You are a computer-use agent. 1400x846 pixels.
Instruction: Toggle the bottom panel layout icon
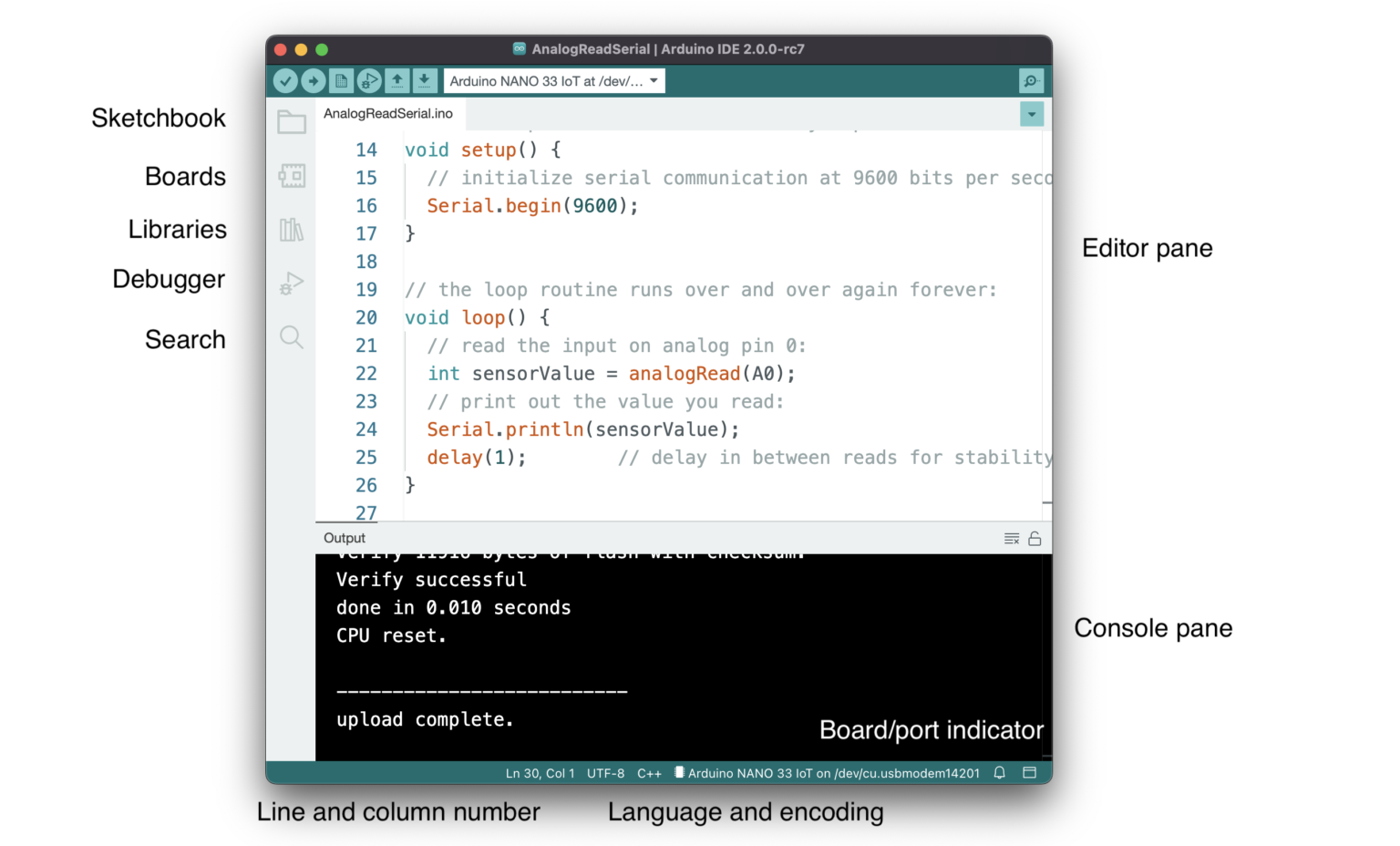click(1029, 773)
